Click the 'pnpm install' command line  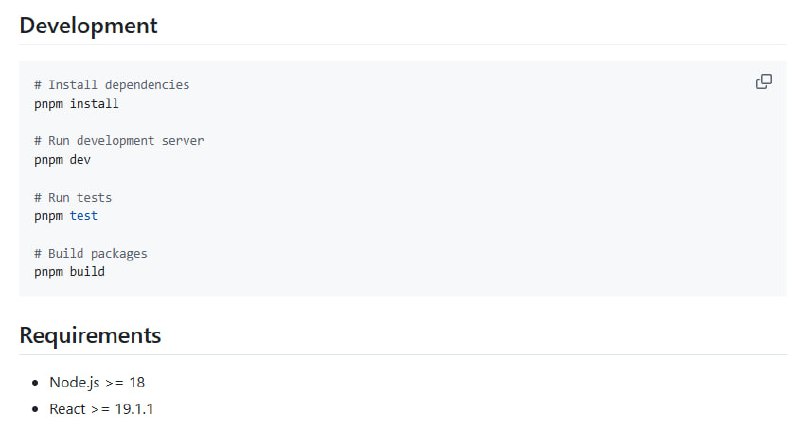(76, 103)
